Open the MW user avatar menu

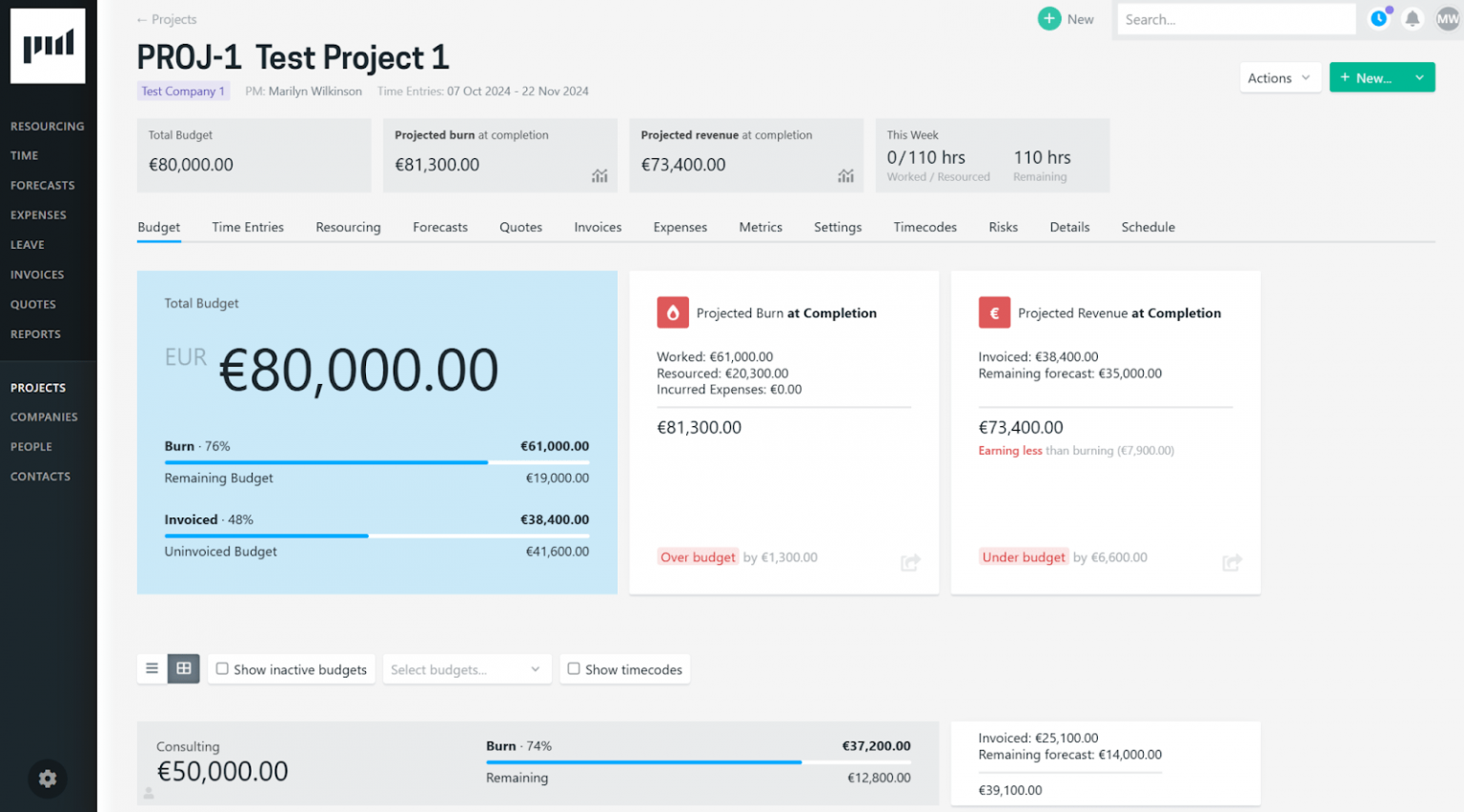1447,18
